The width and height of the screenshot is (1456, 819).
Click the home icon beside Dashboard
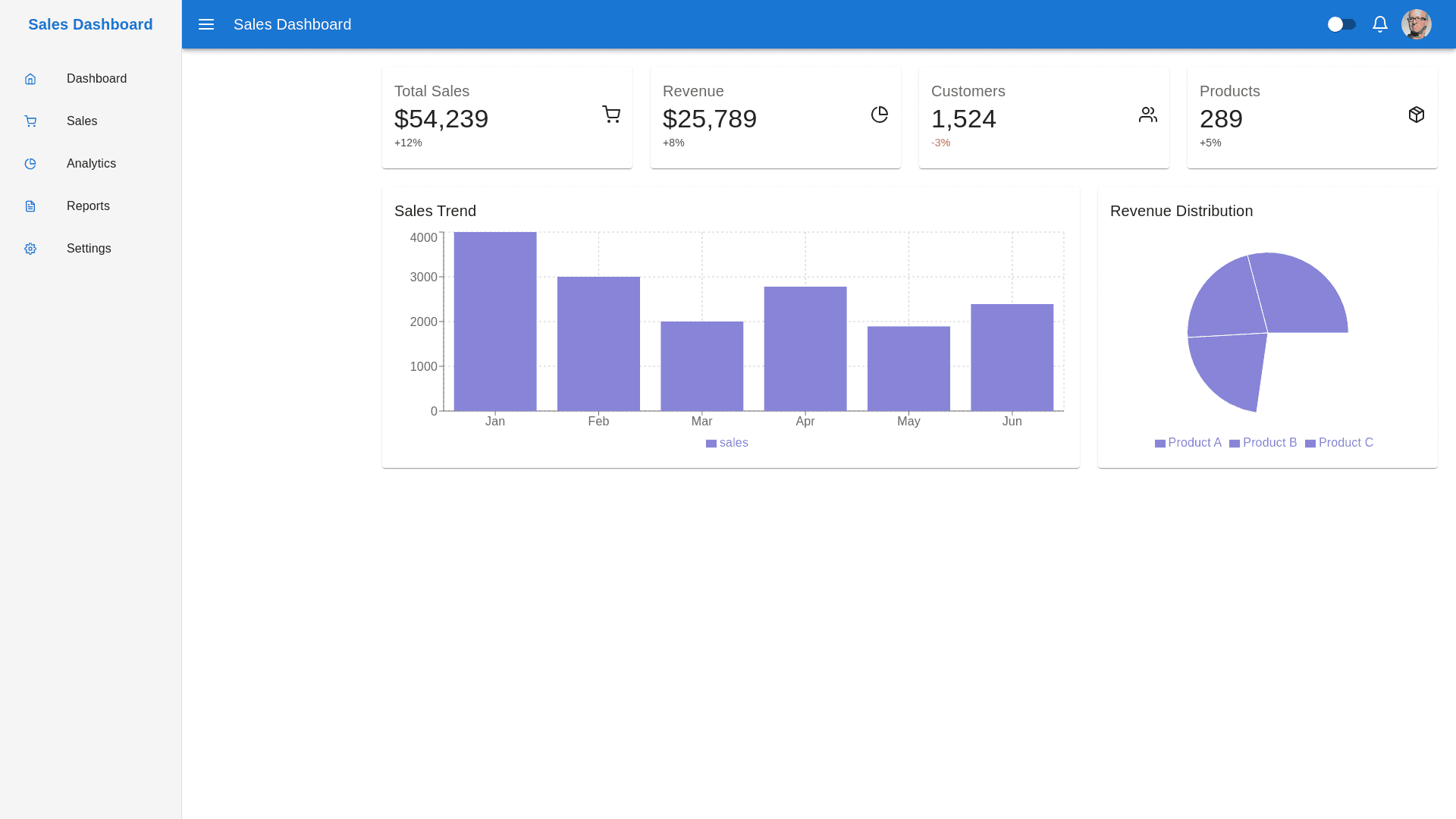[x=30, y=79]
